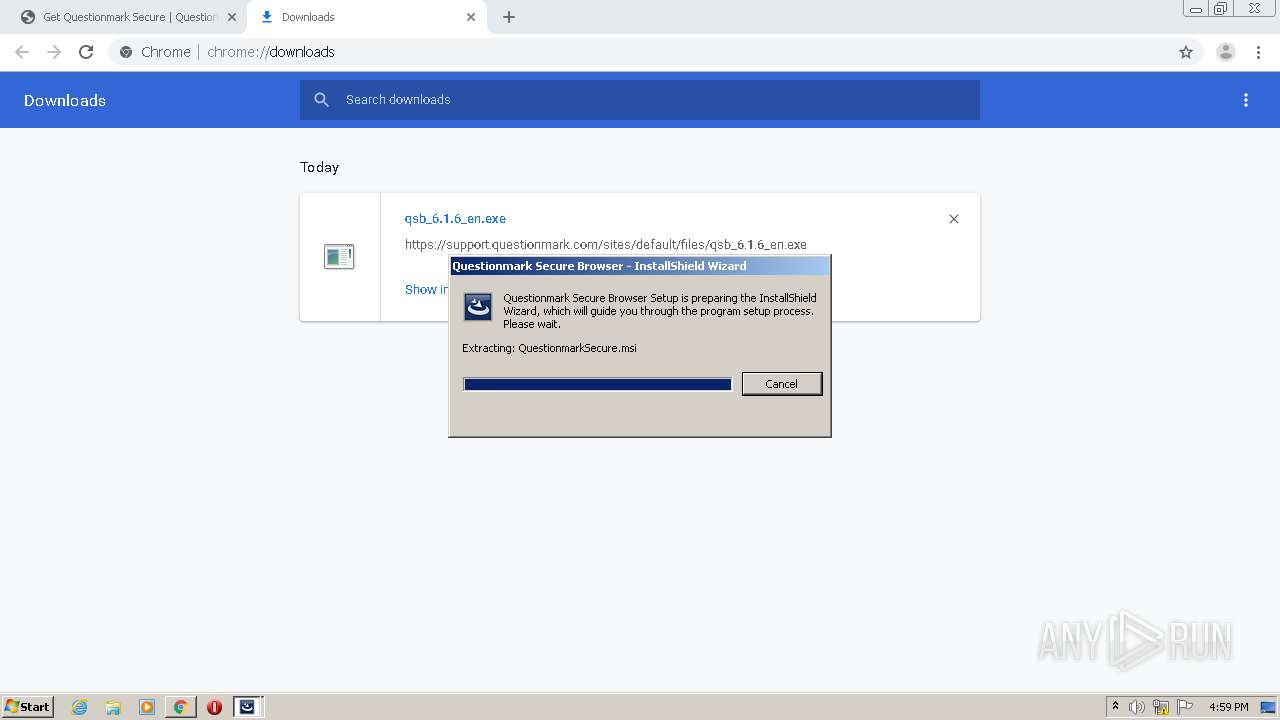1280x720 pixels.
Task: Open Windows Explorer from the taskbar
Action: point(113,707)
